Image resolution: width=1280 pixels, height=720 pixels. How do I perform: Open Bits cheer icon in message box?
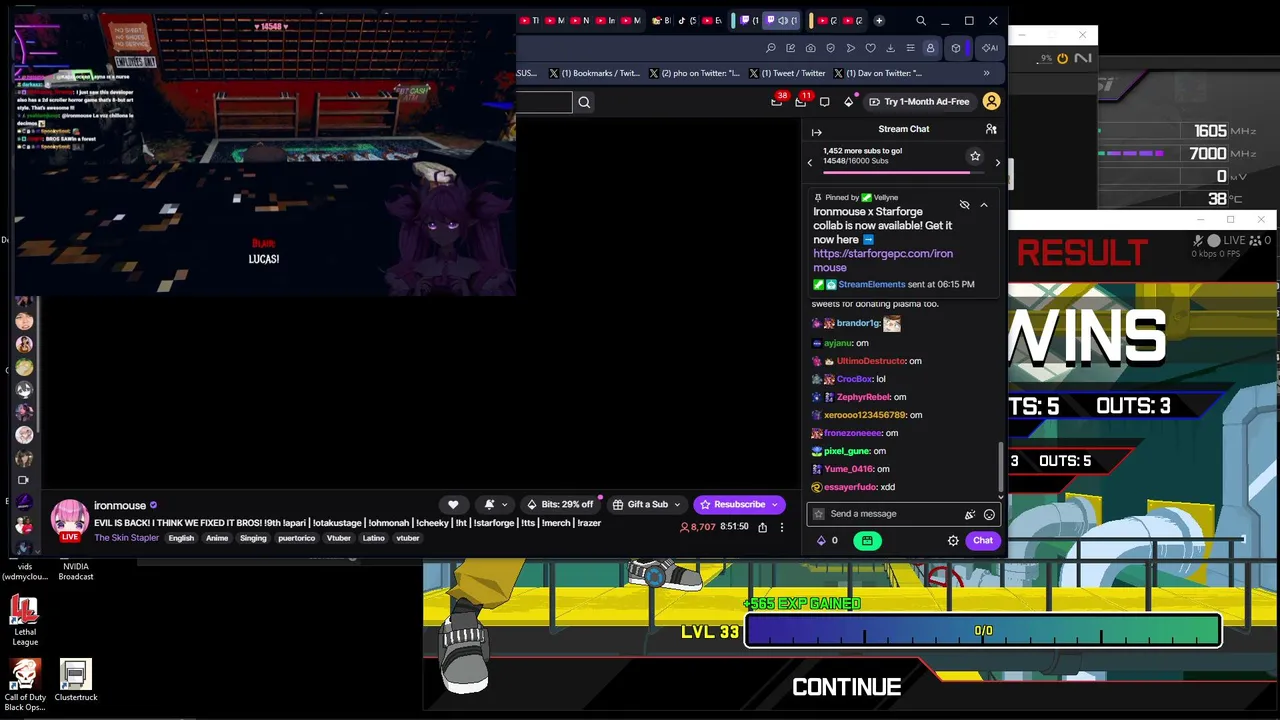tap(969, 514)
